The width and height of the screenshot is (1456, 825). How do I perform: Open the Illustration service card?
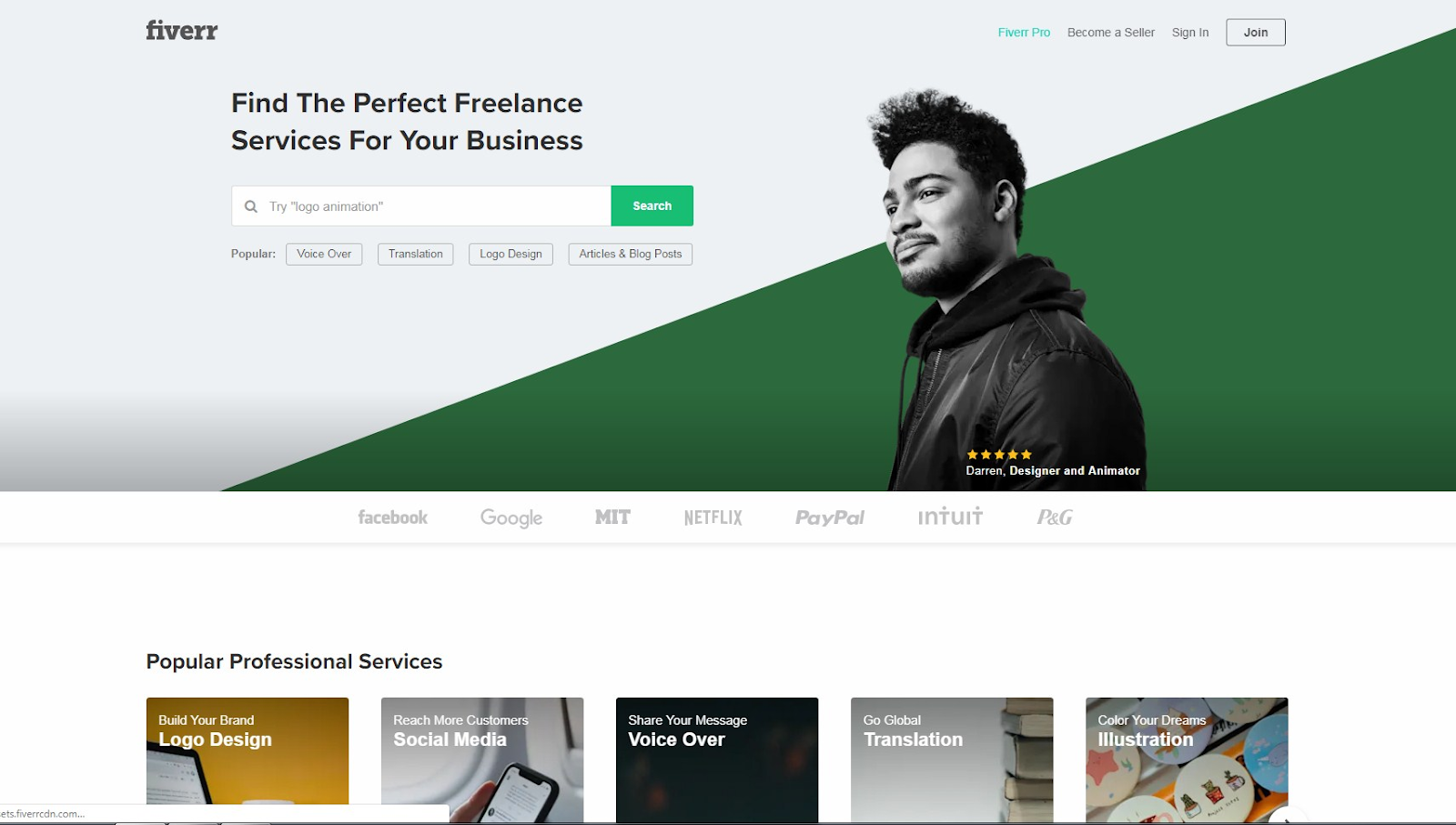point(1187,760)
